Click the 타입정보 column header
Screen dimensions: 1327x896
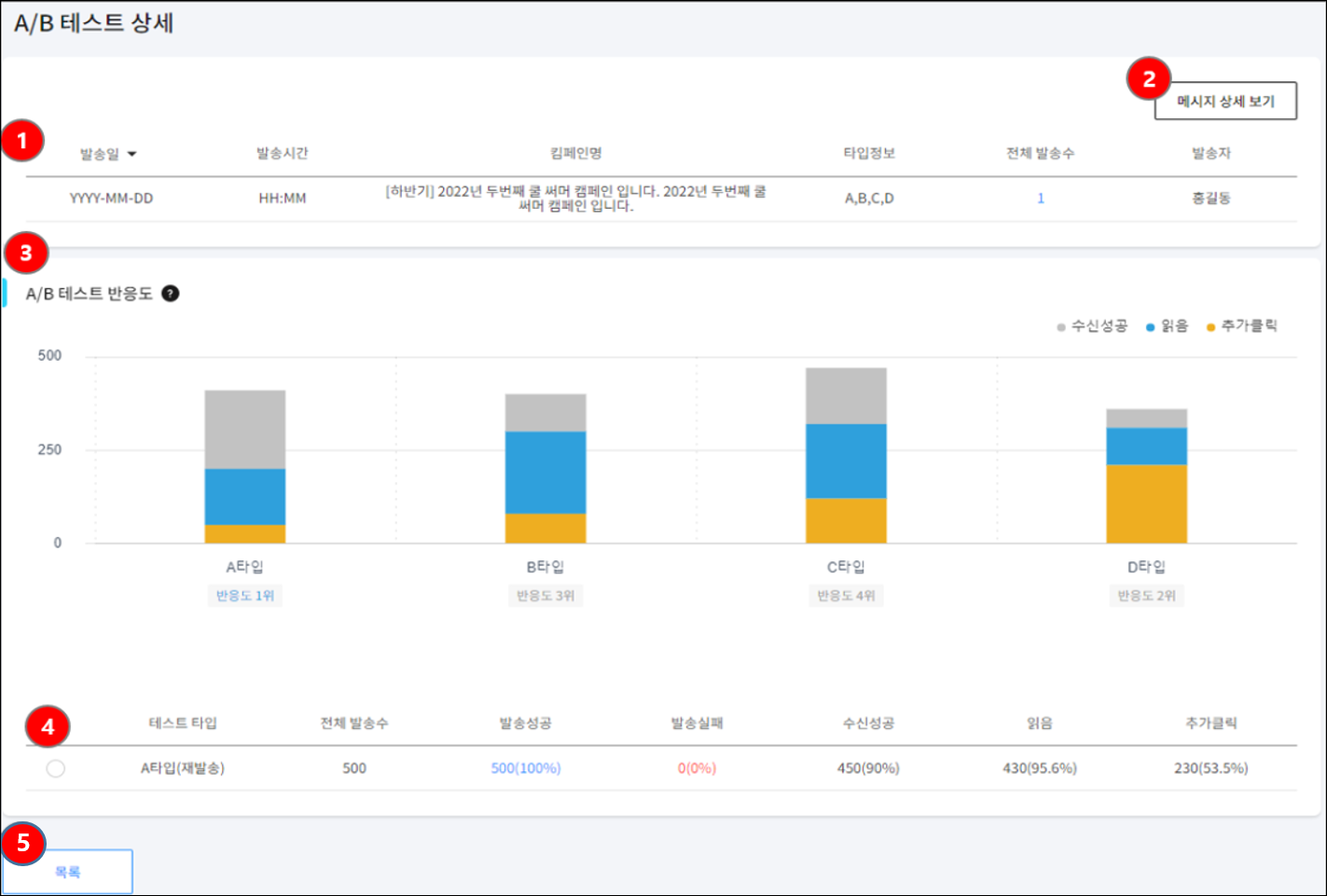point(869,153)
